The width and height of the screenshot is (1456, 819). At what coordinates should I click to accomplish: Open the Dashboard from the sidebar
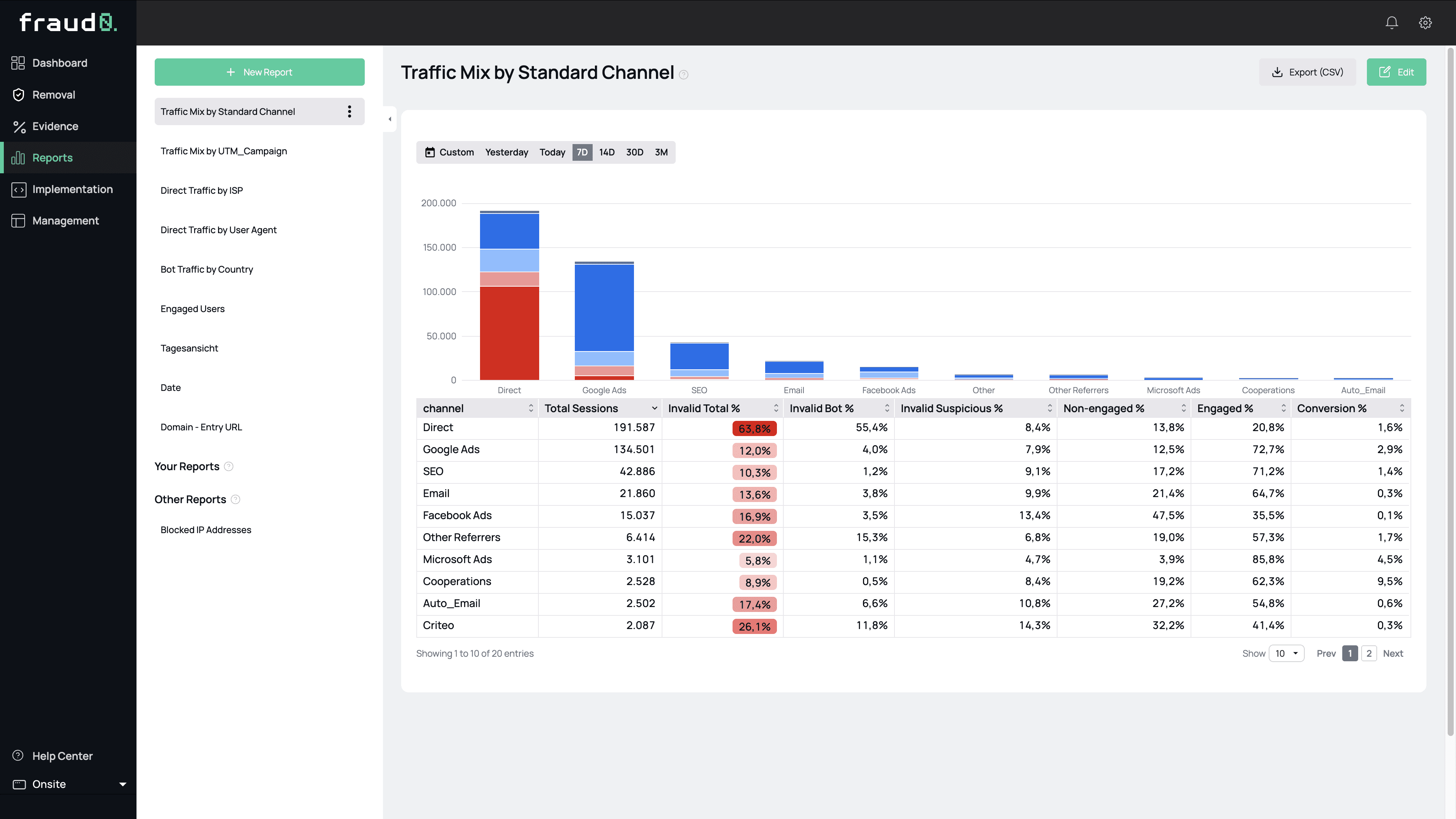coord(60,63)
